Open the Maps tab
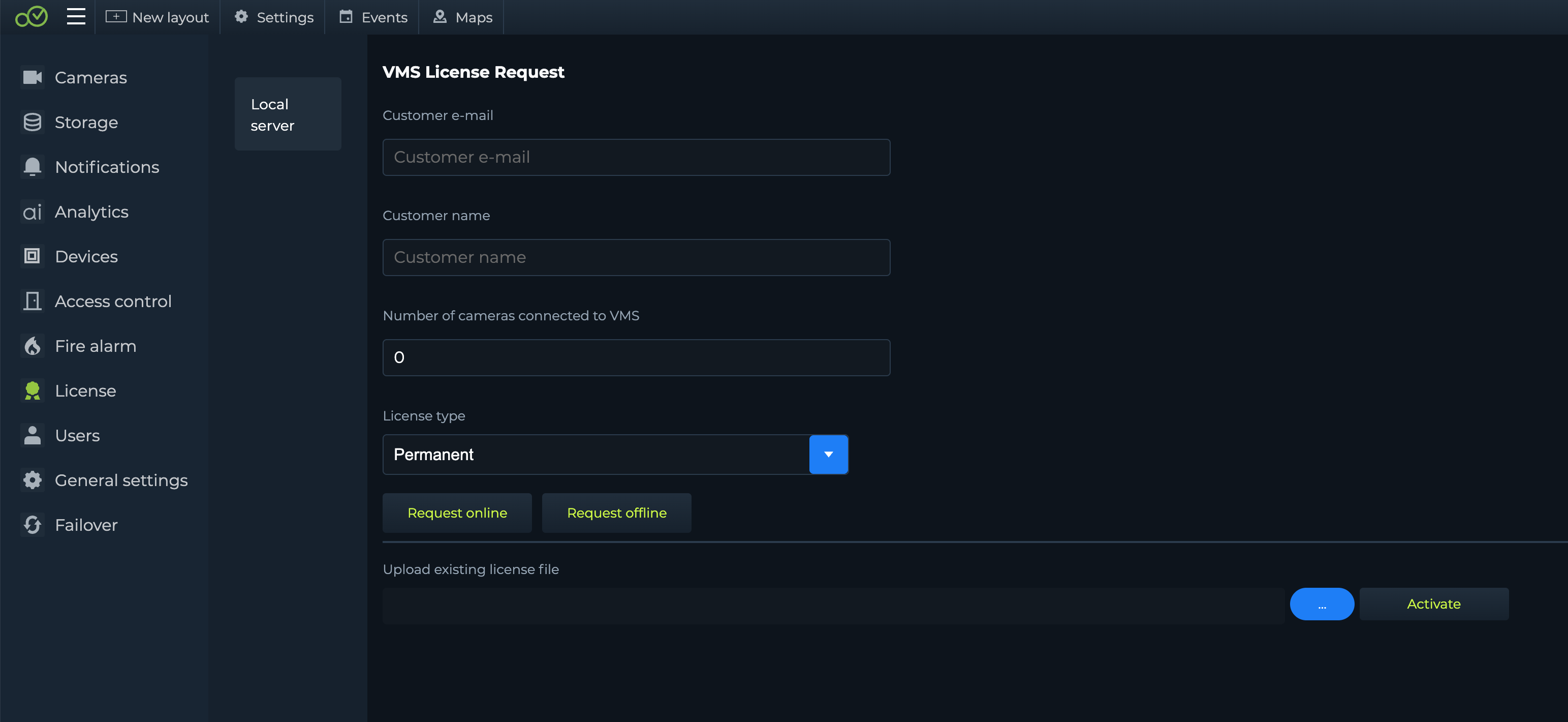The height and width of the screenshot is (722, 1568). (x=462, y=17)
